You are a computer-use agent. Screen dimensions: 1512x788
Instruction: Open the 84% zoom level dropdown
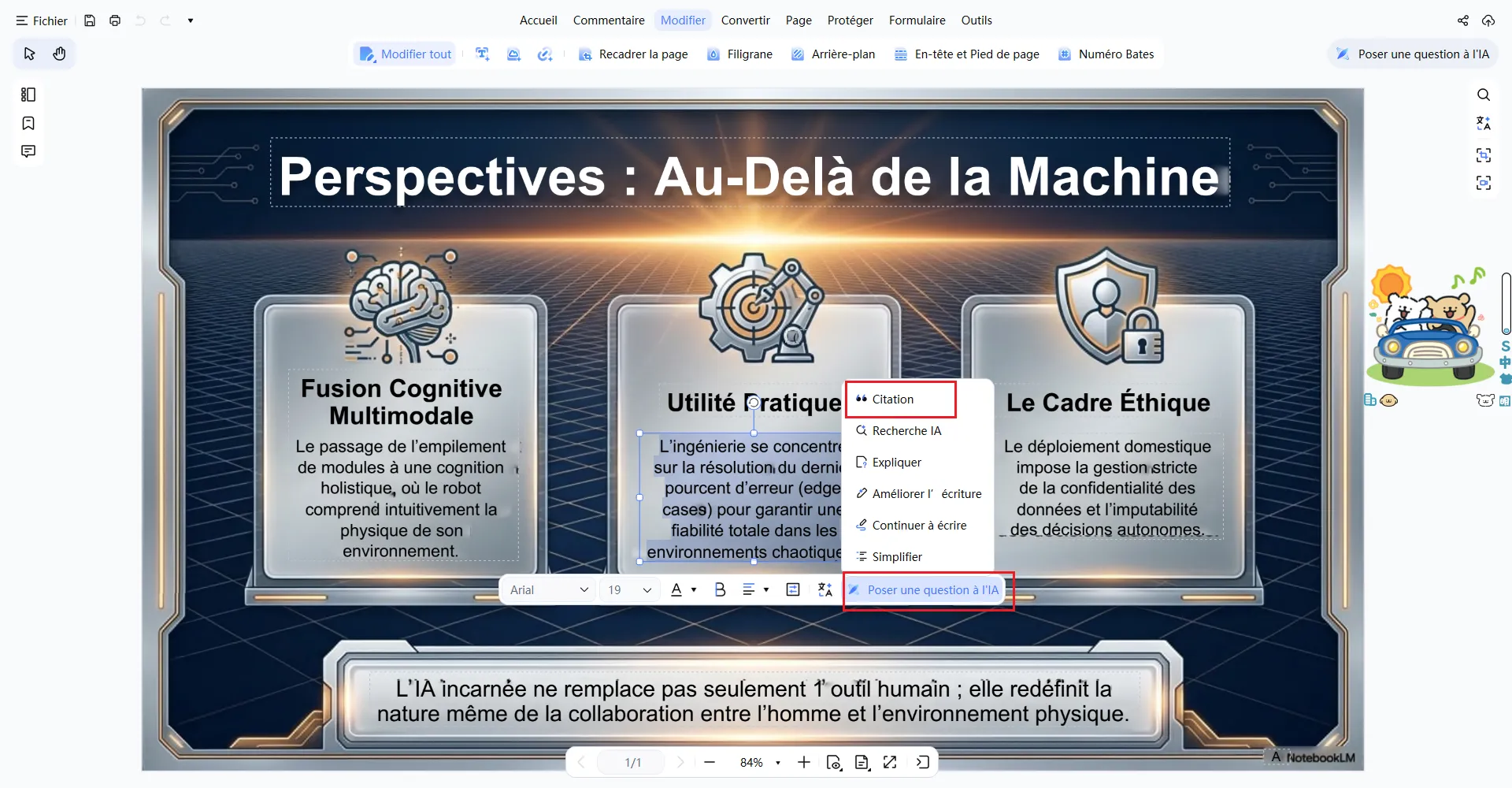(x=759, y=762)
